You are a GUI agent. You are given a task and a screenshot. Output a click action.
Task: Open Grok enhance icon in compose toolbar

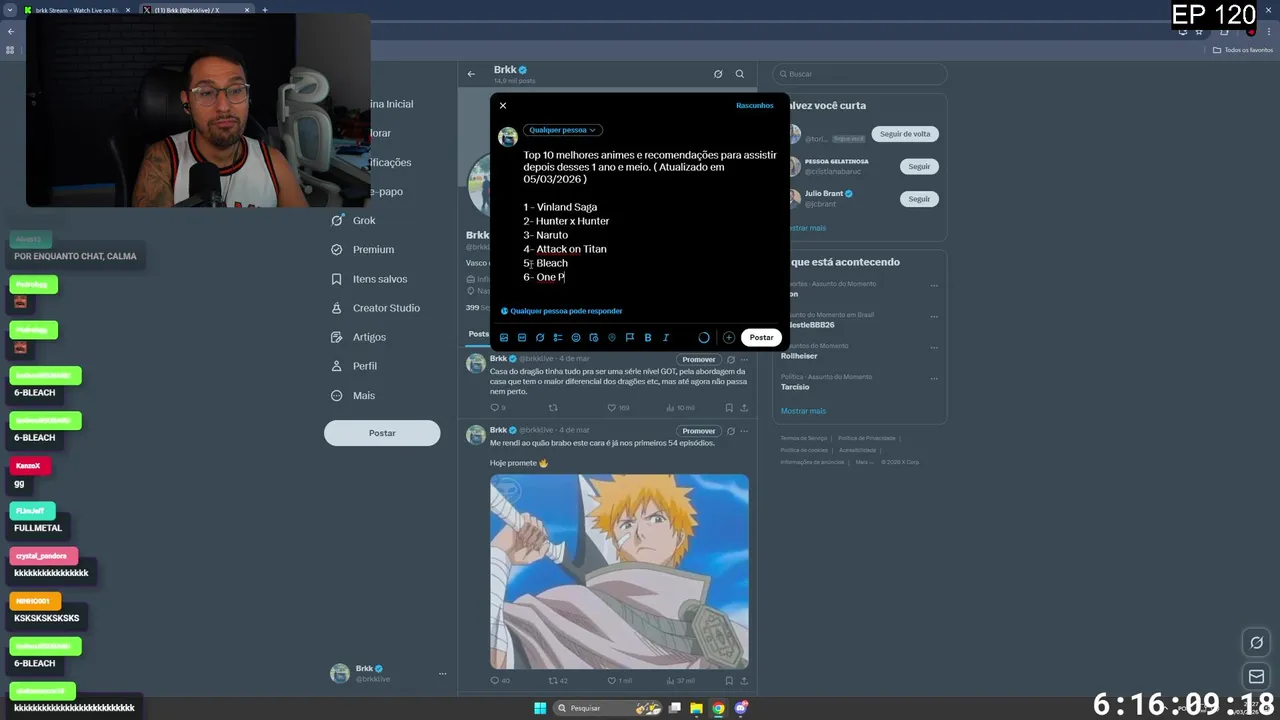tap(540, 338)
